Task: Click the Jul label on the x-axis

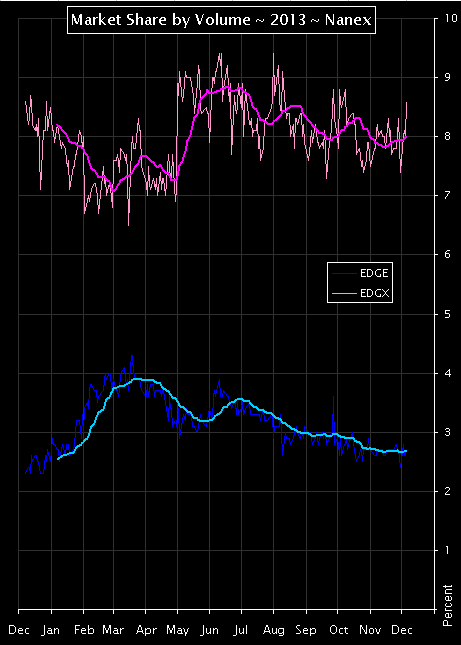Action: (241, 631)
